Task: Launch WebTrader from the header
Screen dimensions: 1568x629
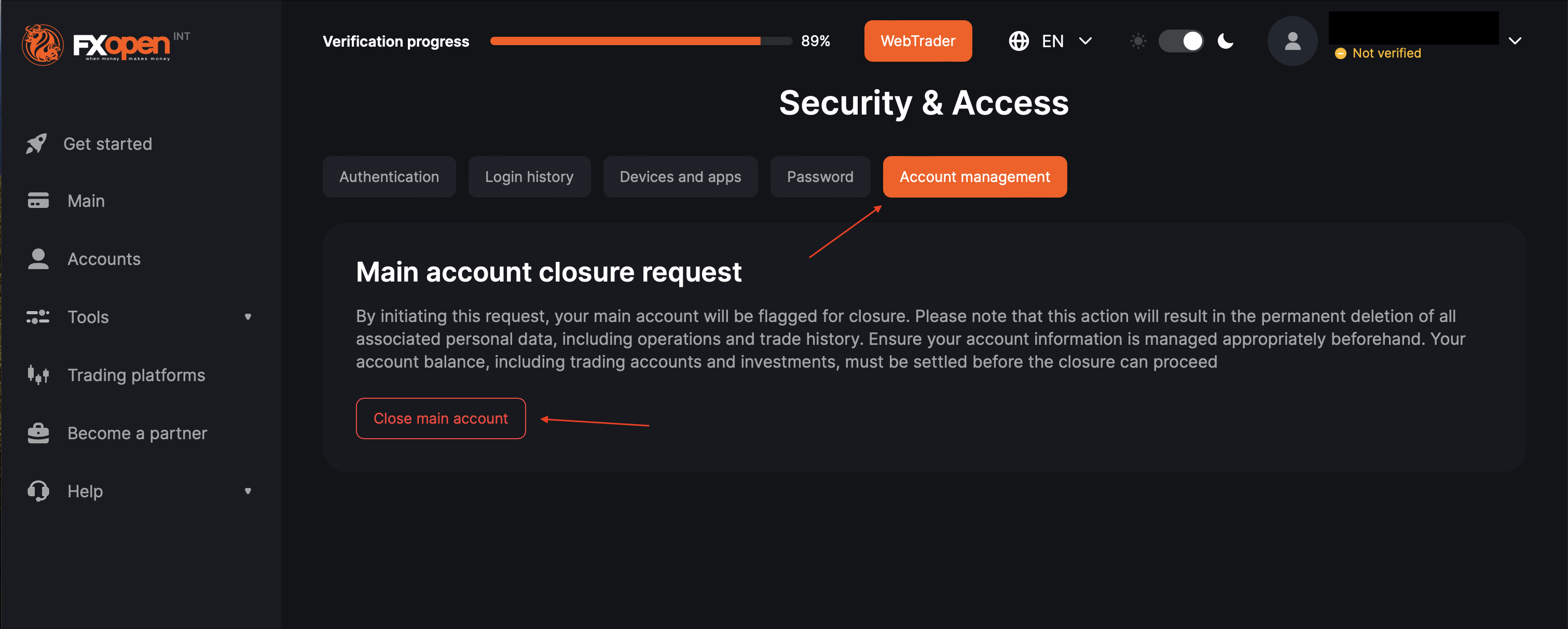Action: click(x=917, y=41)
